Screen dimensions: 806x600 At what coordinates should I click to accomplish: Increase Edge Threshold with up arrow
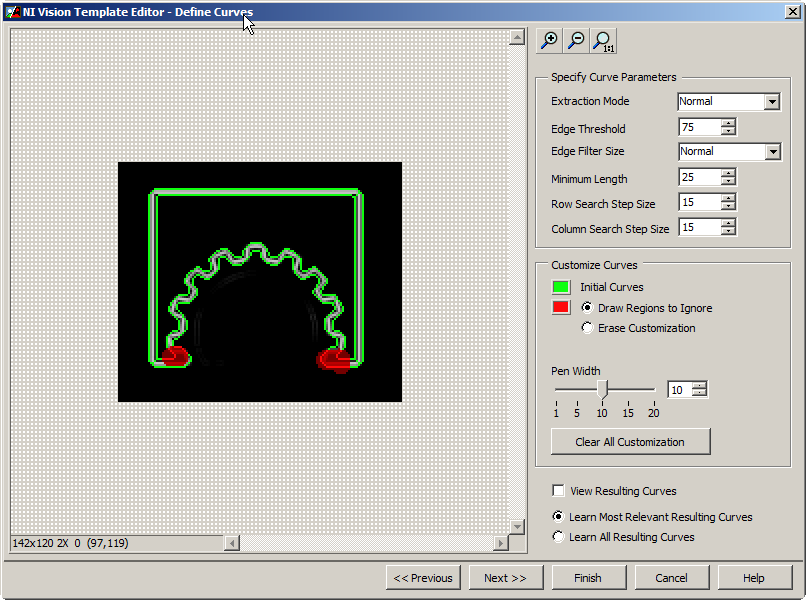(x=728, y=123)
